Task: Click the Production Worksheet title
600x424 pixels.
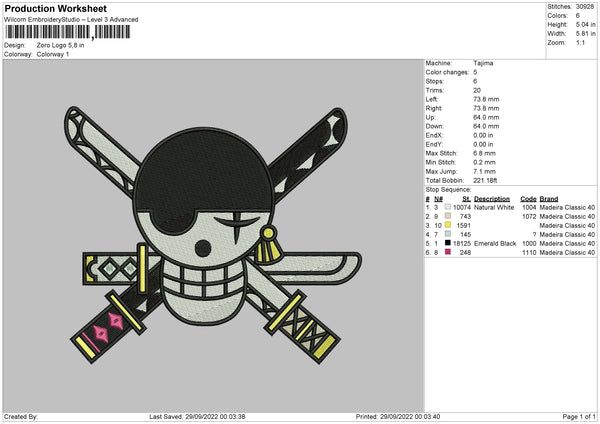Action: [x=55, y=8]
